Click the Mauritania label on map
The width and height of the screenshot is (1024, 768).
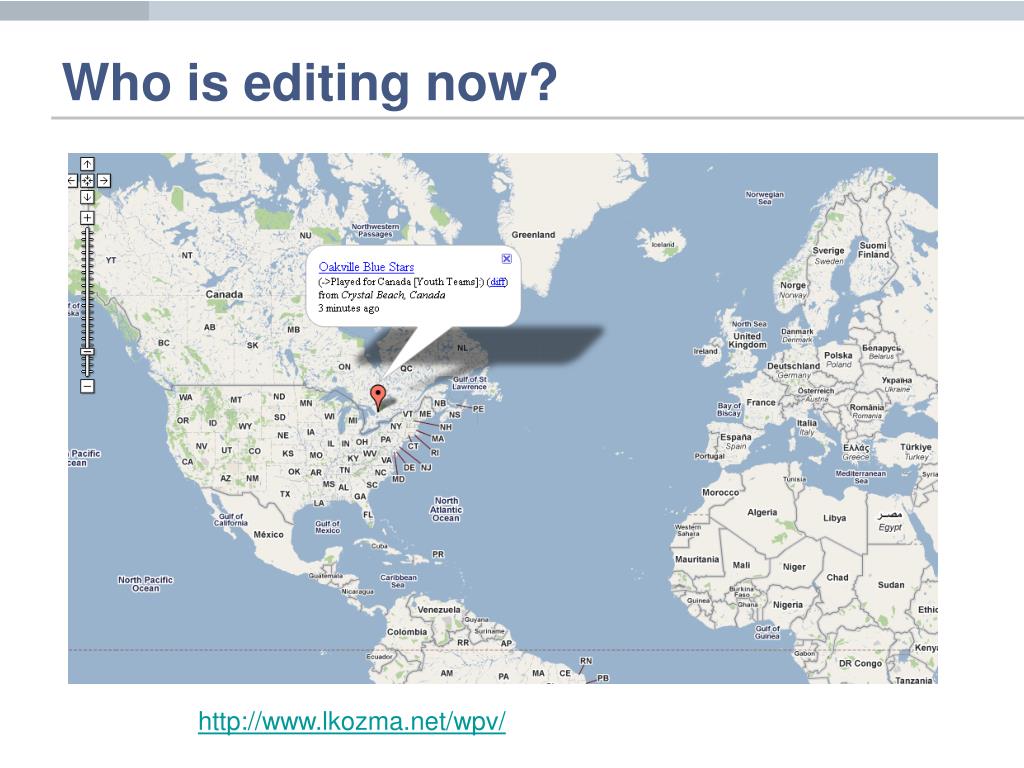pyautogui.click(x=697, y=559)
